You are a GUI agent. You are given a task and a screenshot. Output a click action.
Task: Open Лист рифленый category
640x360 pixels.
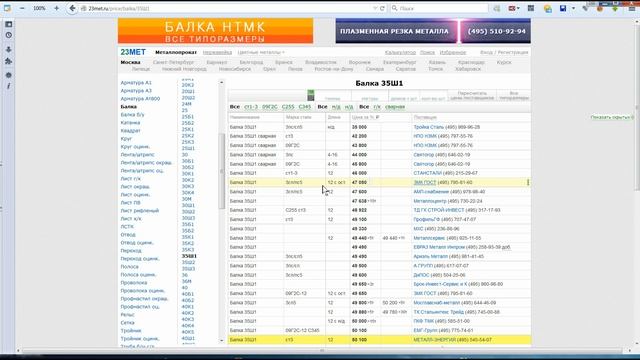pos(140,211)
